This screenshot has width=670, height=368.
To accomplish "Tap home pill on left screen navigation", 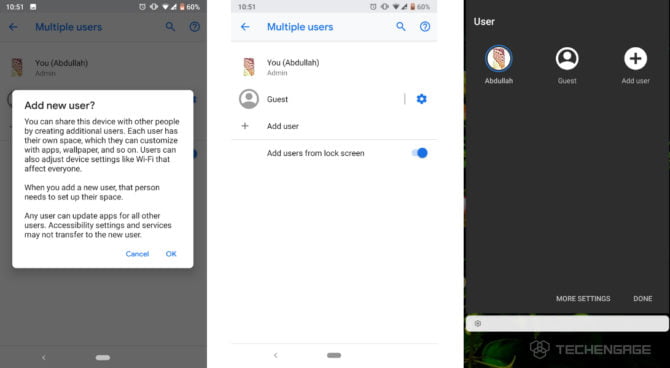I will [103, 357].
